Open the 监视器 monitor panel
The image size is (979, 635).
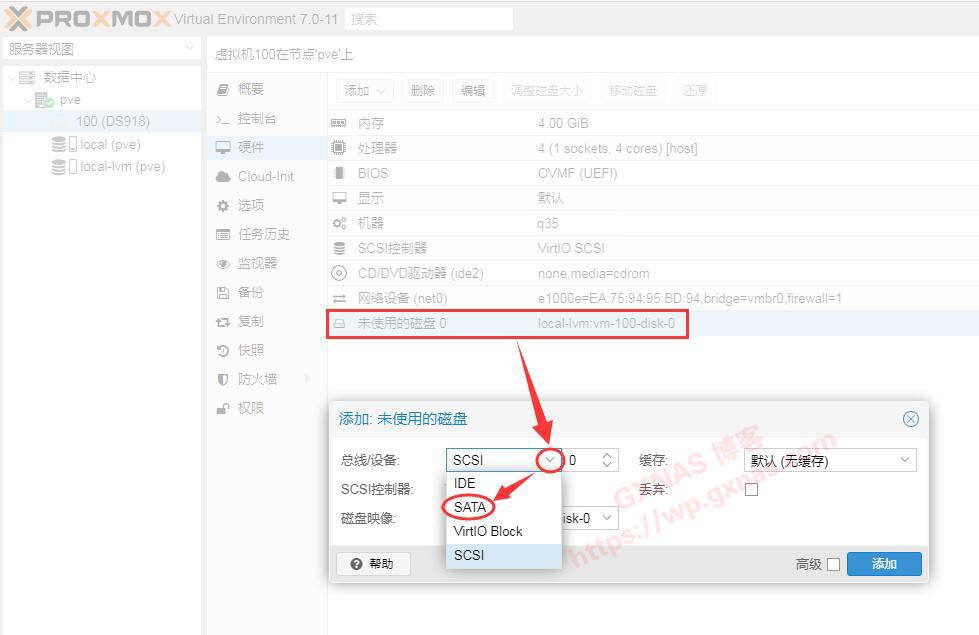tap(262, 262)
